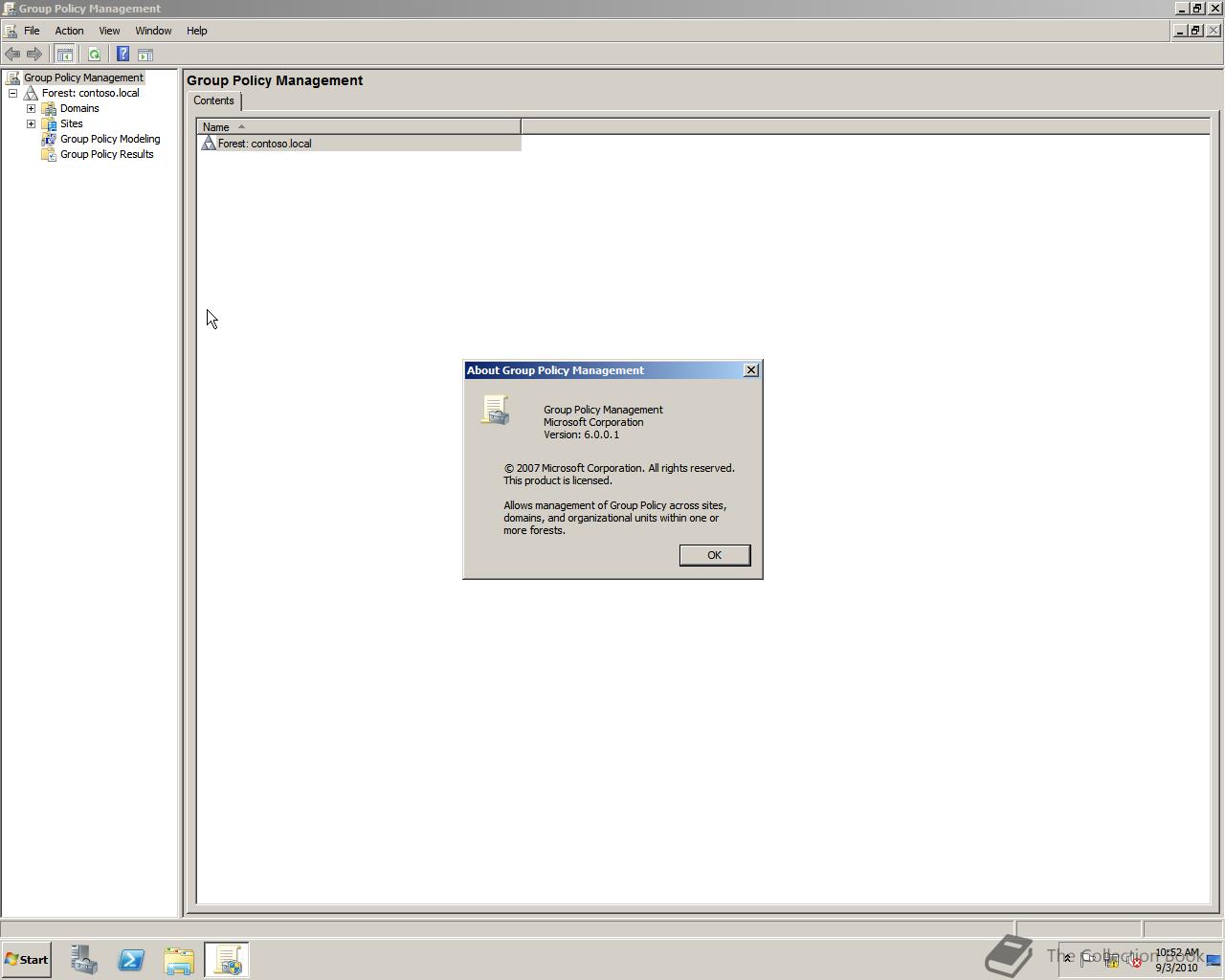
Task: Click the muted volume tray icon
Action: click(x=1134, y=960)
